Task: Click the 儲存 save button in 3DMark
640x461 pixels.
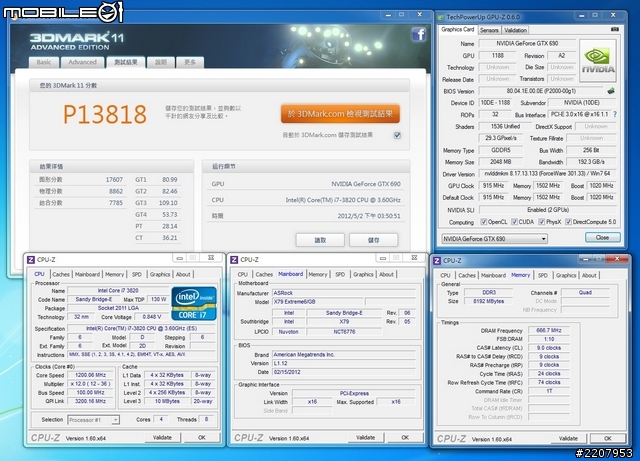Action: point(373,240)
